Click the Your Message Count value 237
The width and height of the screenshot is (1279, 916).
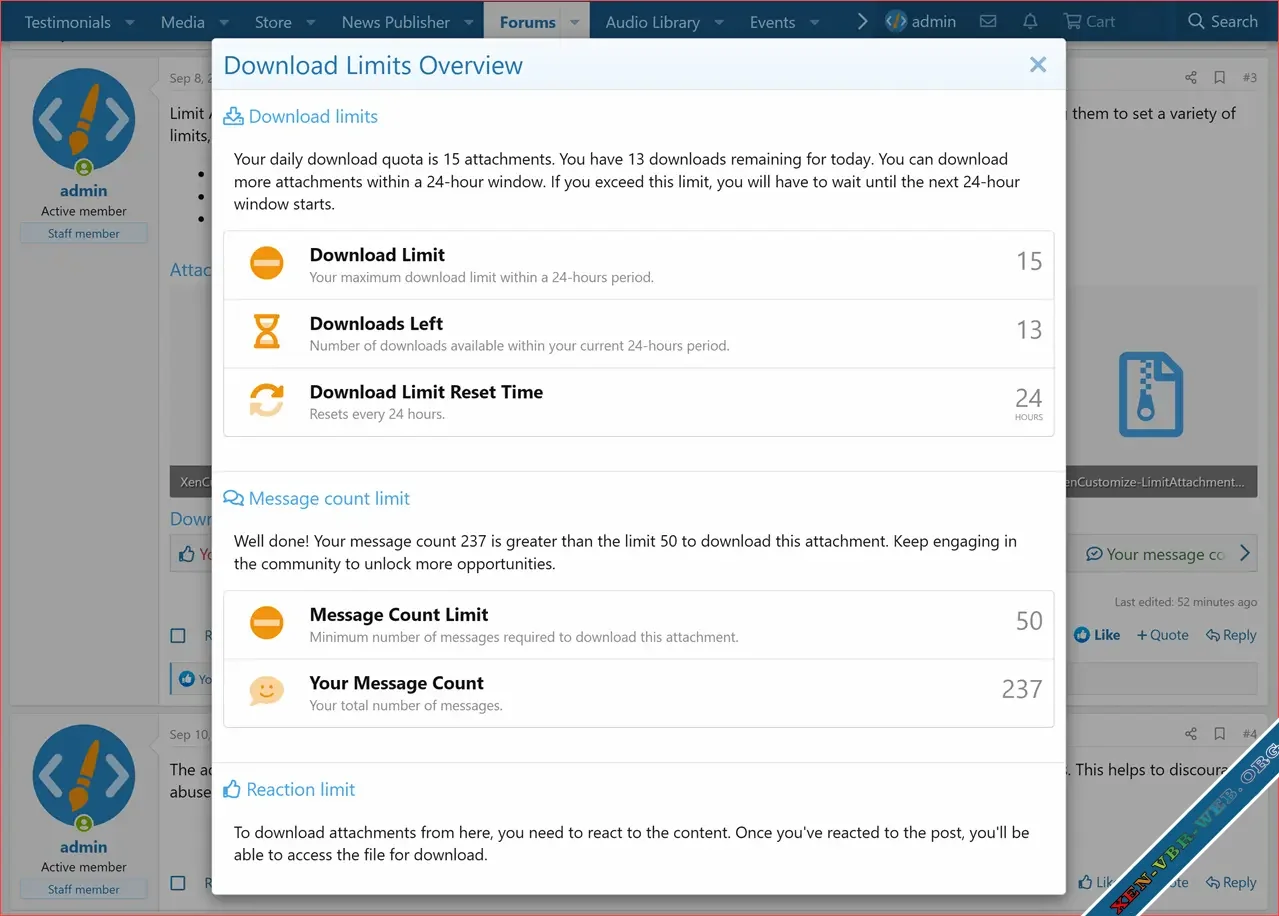coord(1022,689)
